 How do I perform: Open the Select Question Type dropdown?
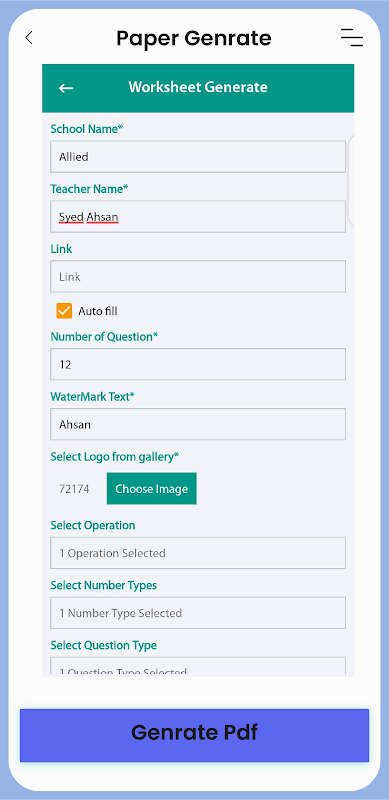click(x=198, y=667)
